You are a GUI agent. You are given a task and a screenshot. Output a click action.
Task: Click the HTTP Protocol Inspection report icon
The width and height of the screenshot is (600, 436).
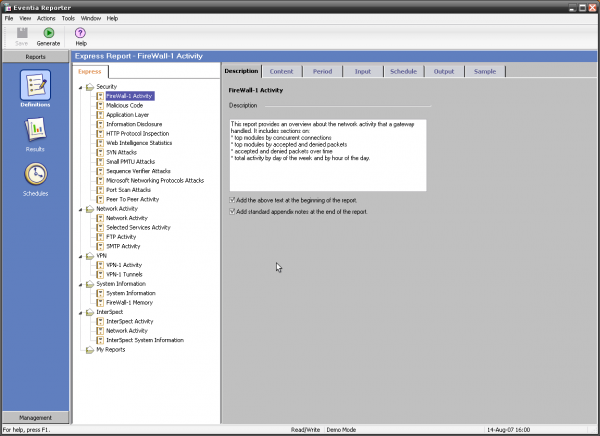[100, 134]
